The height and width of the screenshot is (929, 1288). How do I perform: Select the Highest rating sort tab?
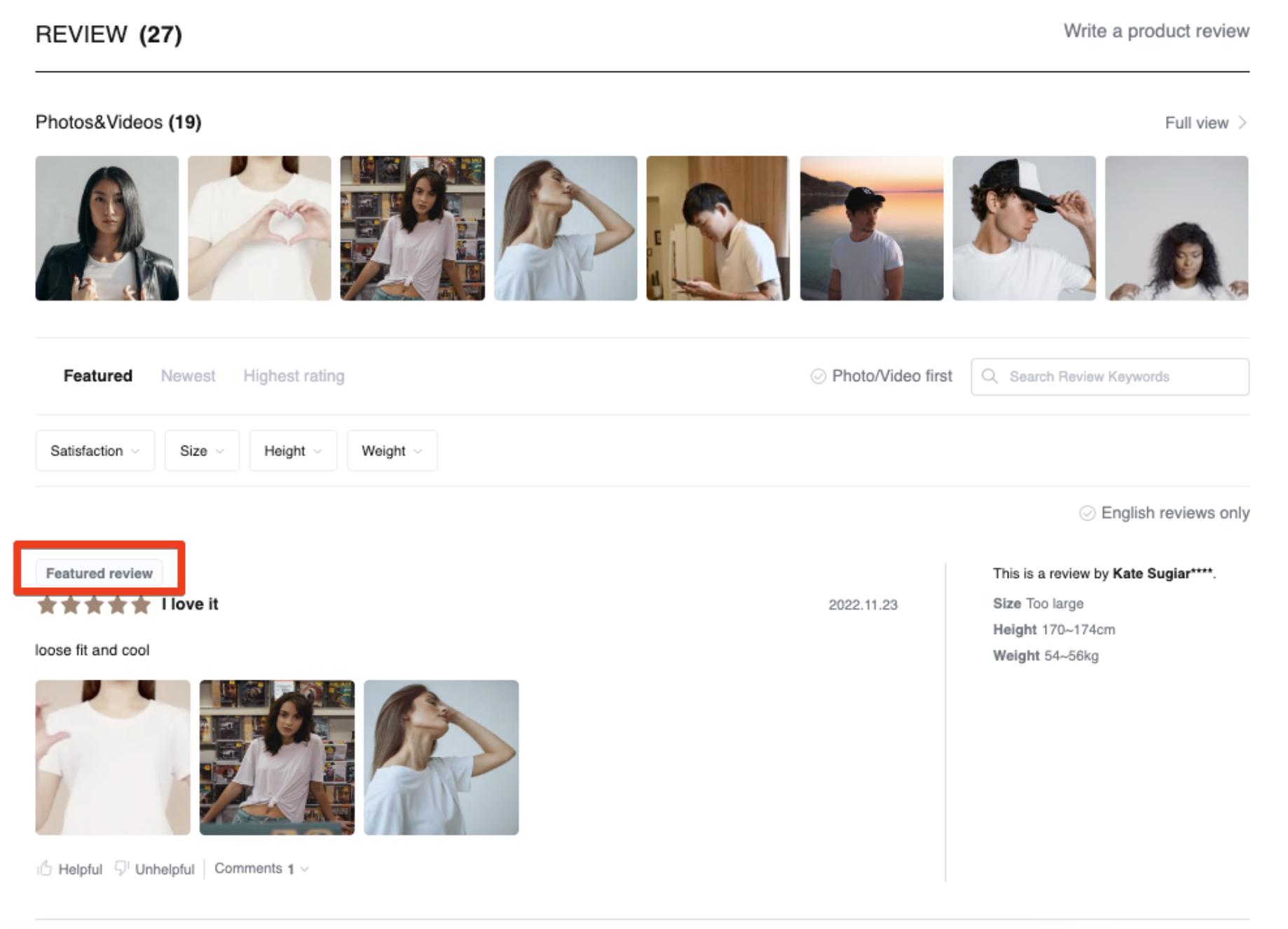[x=294, y=376]
